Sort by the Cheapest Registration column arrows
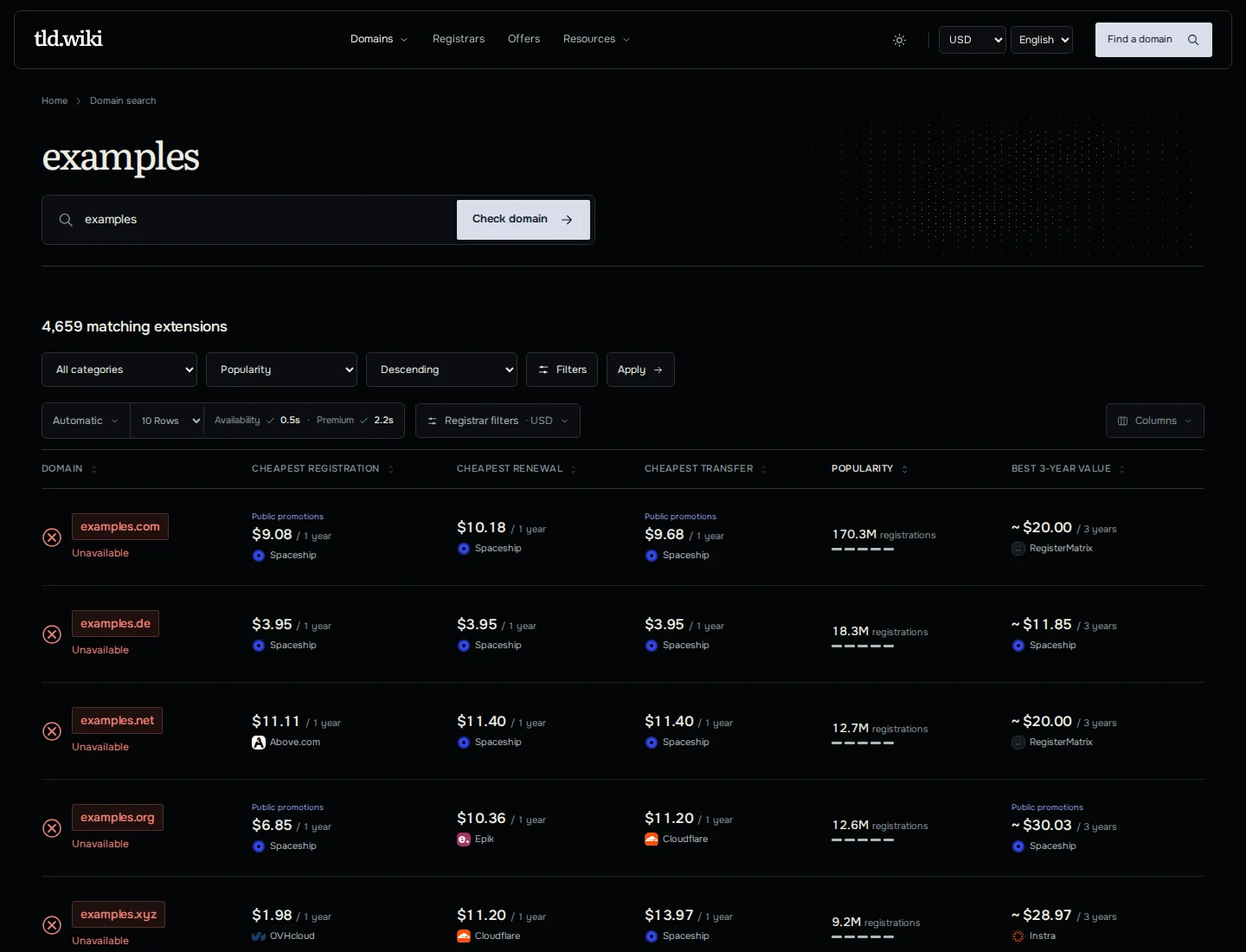 (390, 469)
